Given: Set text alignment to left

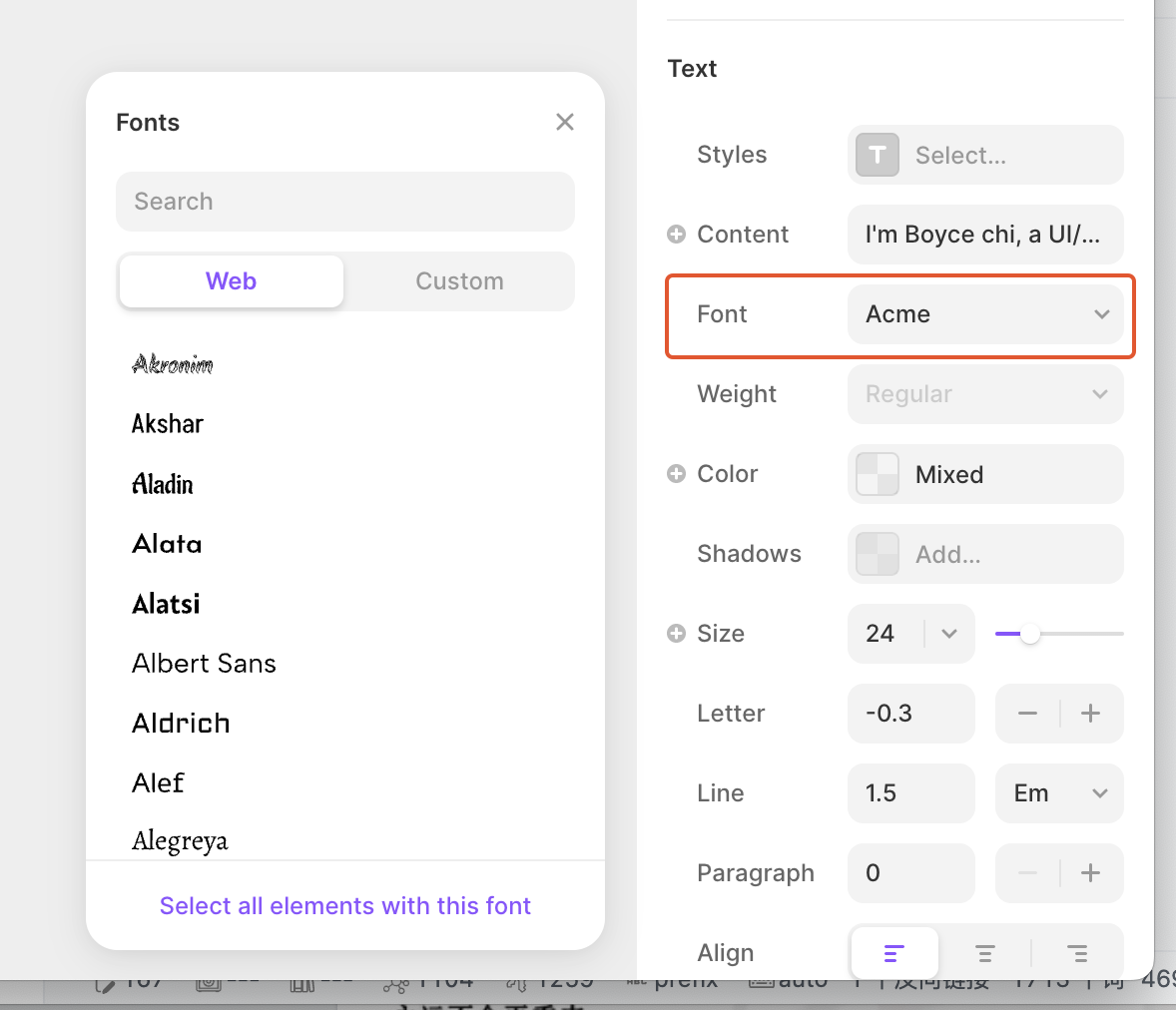Looking at the screenshot, I should pyautogui.click(x=894, y=954).
